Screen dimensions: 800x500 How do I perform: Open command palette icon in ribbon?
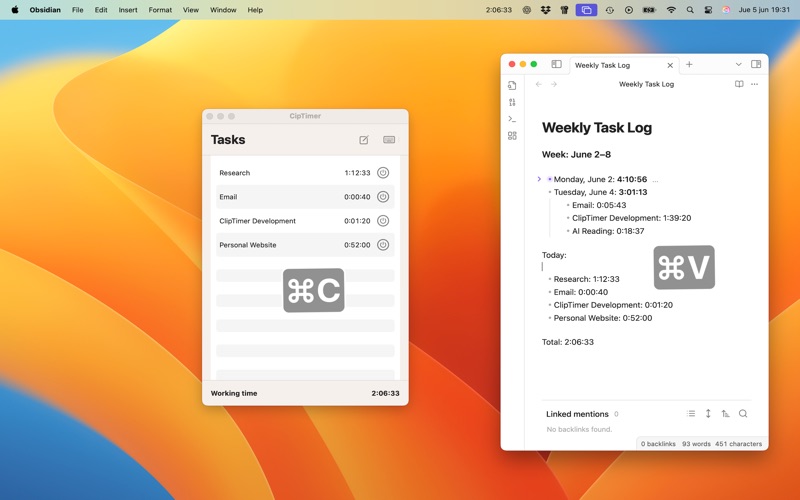(x=512, y=119)
